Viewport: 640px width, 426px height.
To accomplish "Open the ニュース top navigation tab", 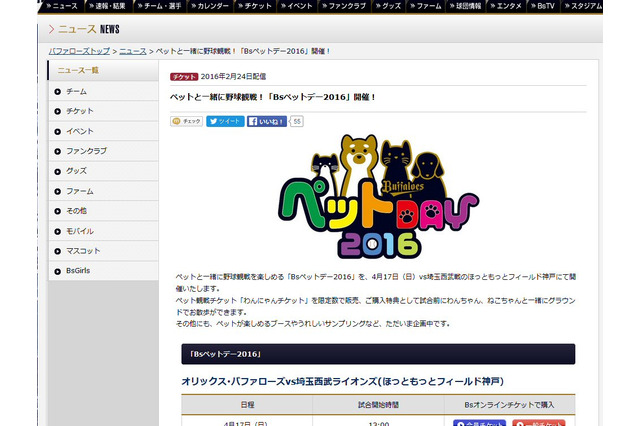I will 61,6.
